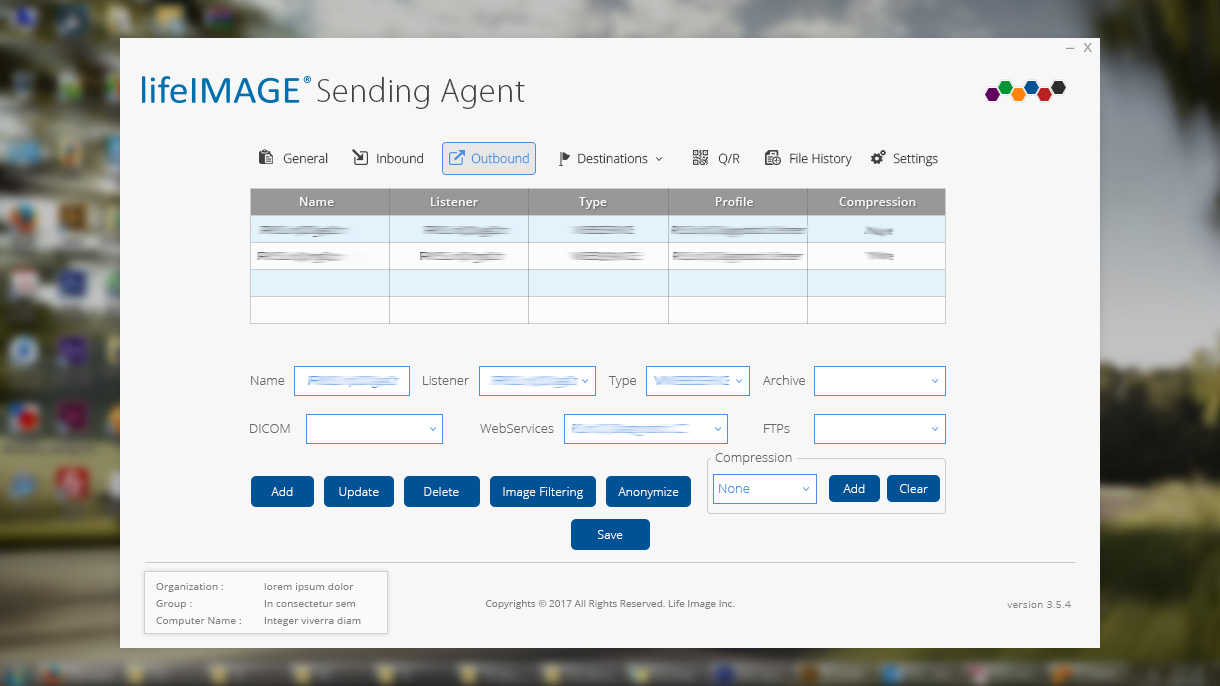Switch to the Inbound tab
The width and height of the screenshot is (1220, 686).
(388, 158)
